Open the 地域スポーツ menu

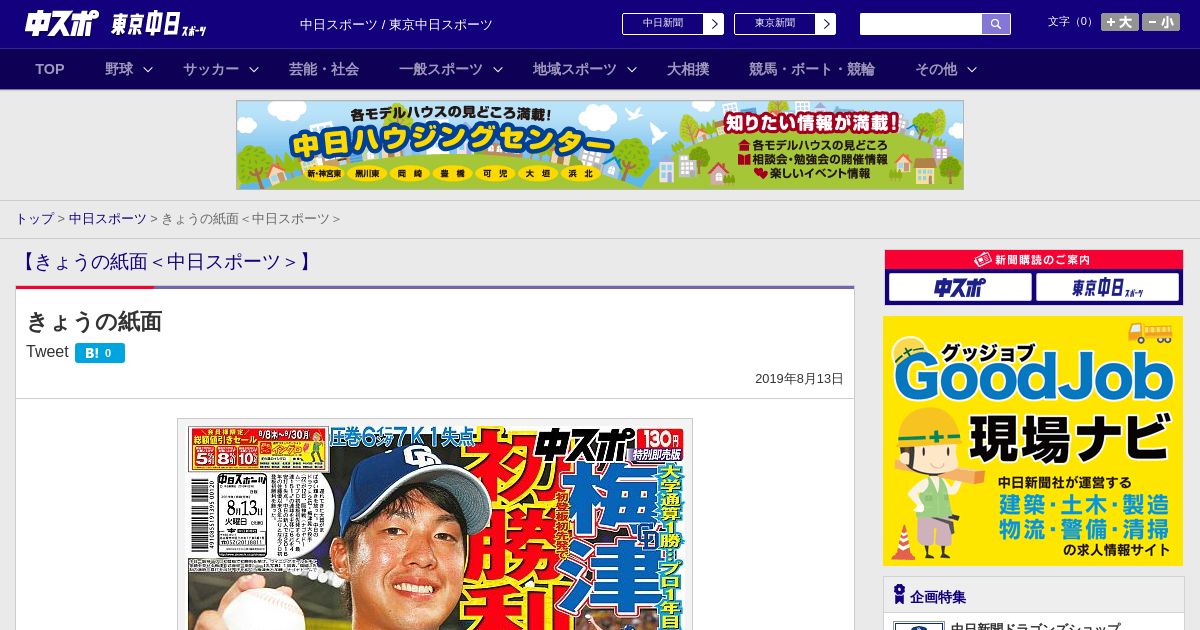click(x=575, y=69)
